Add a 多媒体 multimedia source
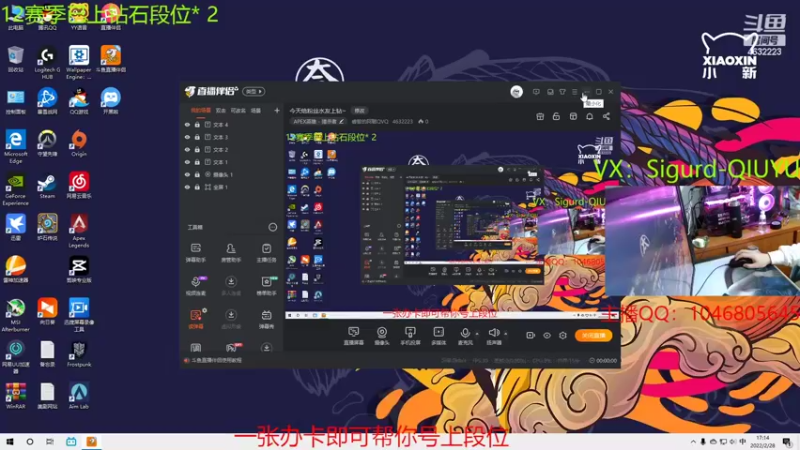This screenshot has height=450, width=800. point(439,336)
